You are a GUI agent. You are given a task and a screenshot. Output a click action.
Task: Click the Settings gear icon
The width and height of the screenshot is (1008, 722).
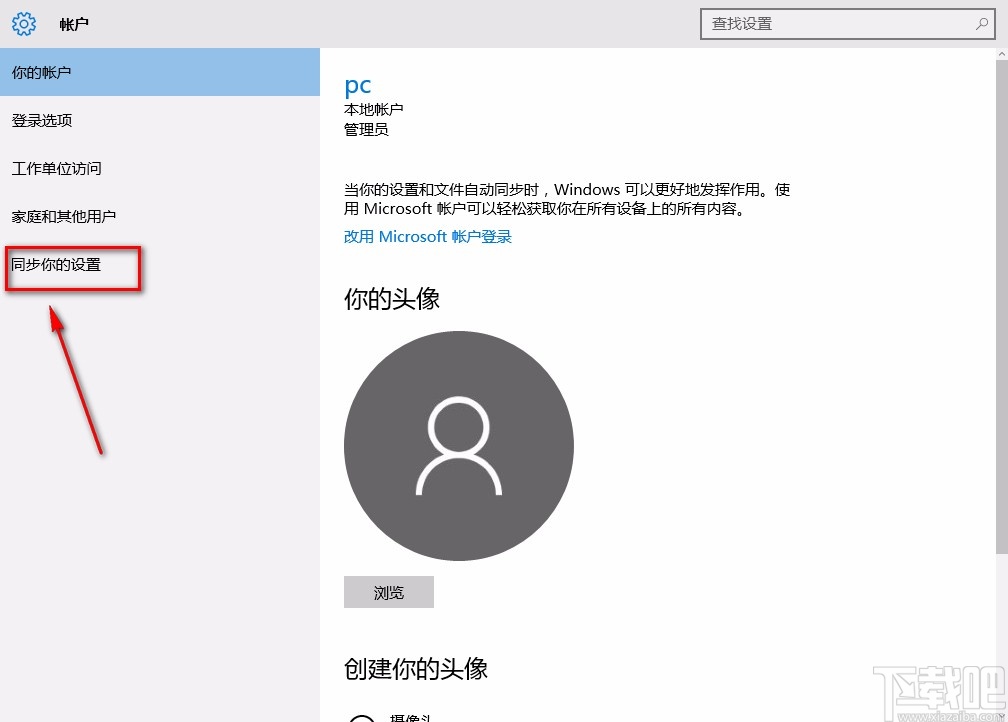coord(23,23)
